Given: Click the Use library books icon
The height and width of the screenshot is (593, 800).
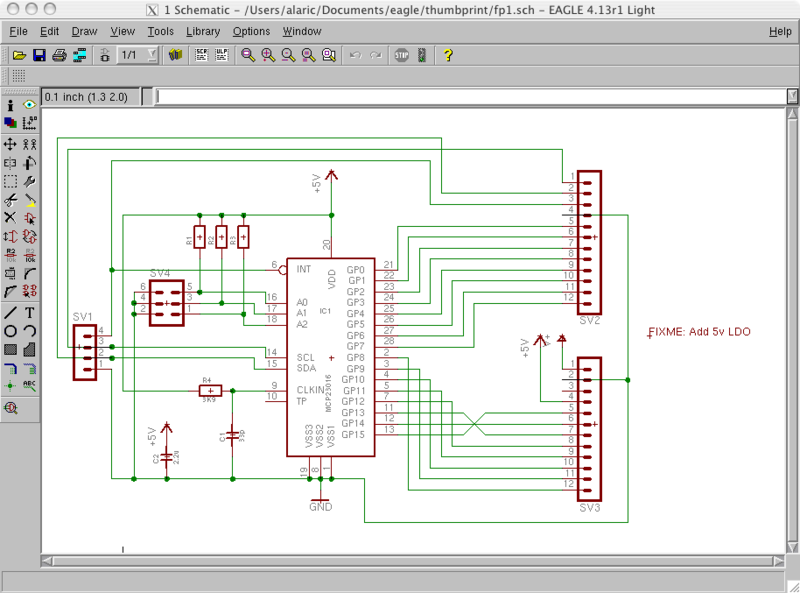Looking at the screenshot, I should pyautogui.click(x=175, y=55).
